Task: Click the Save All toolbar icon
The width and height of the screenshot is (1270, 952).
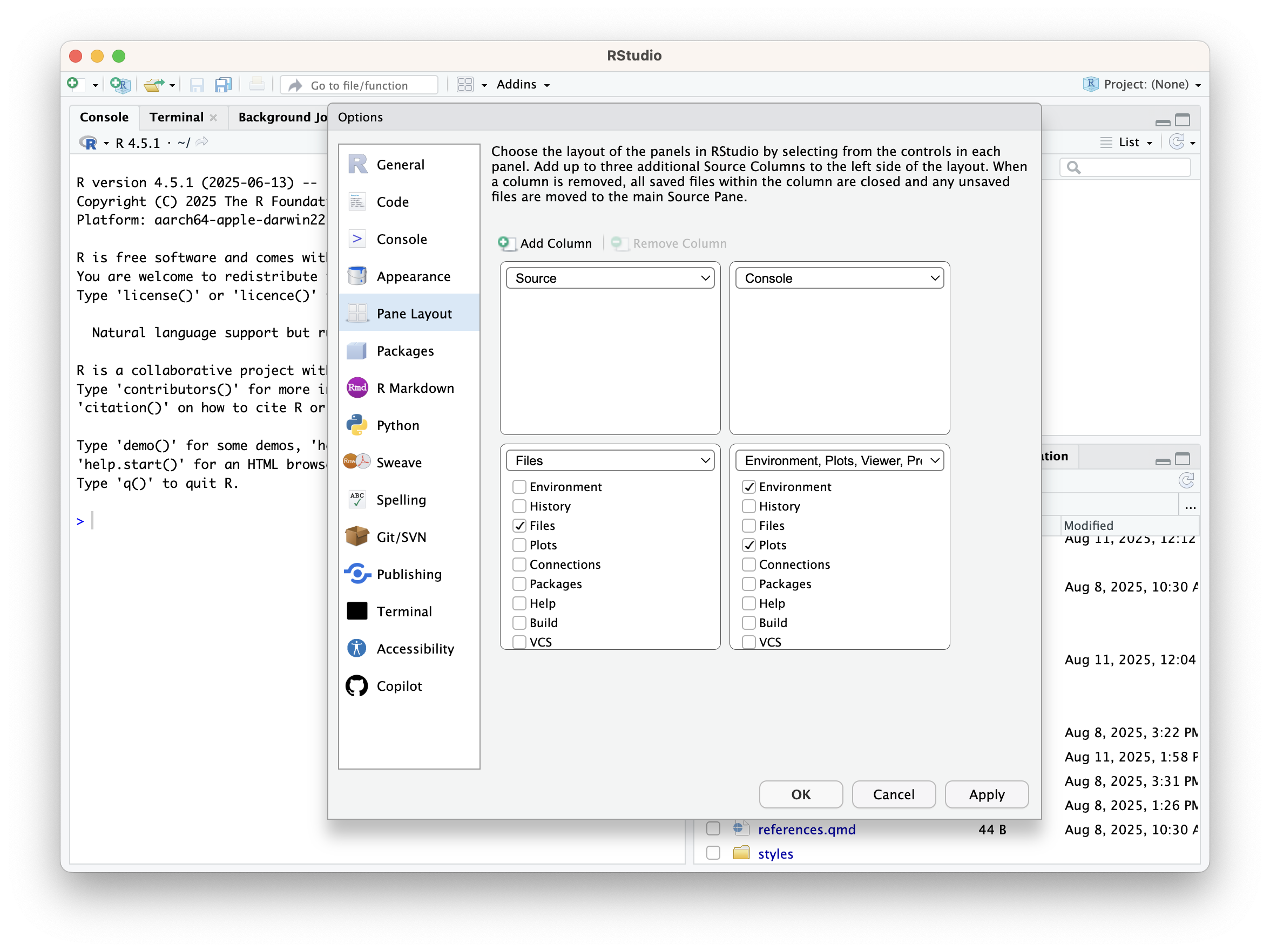Action: 223,85
